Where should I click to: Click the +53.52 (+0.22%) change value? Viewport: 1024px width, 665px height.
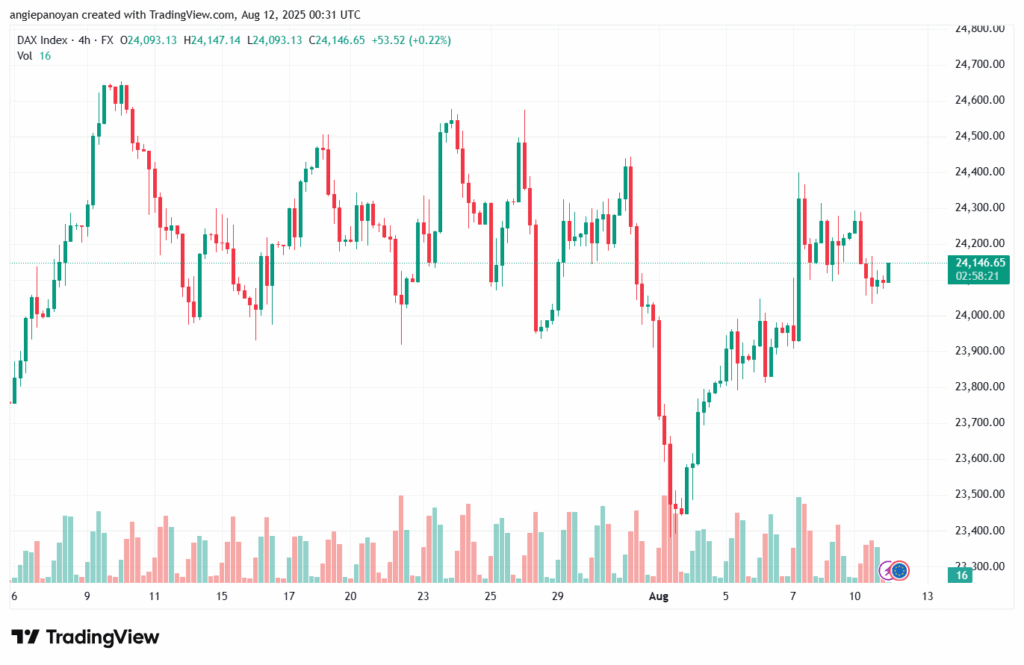(x=411, y=40)
